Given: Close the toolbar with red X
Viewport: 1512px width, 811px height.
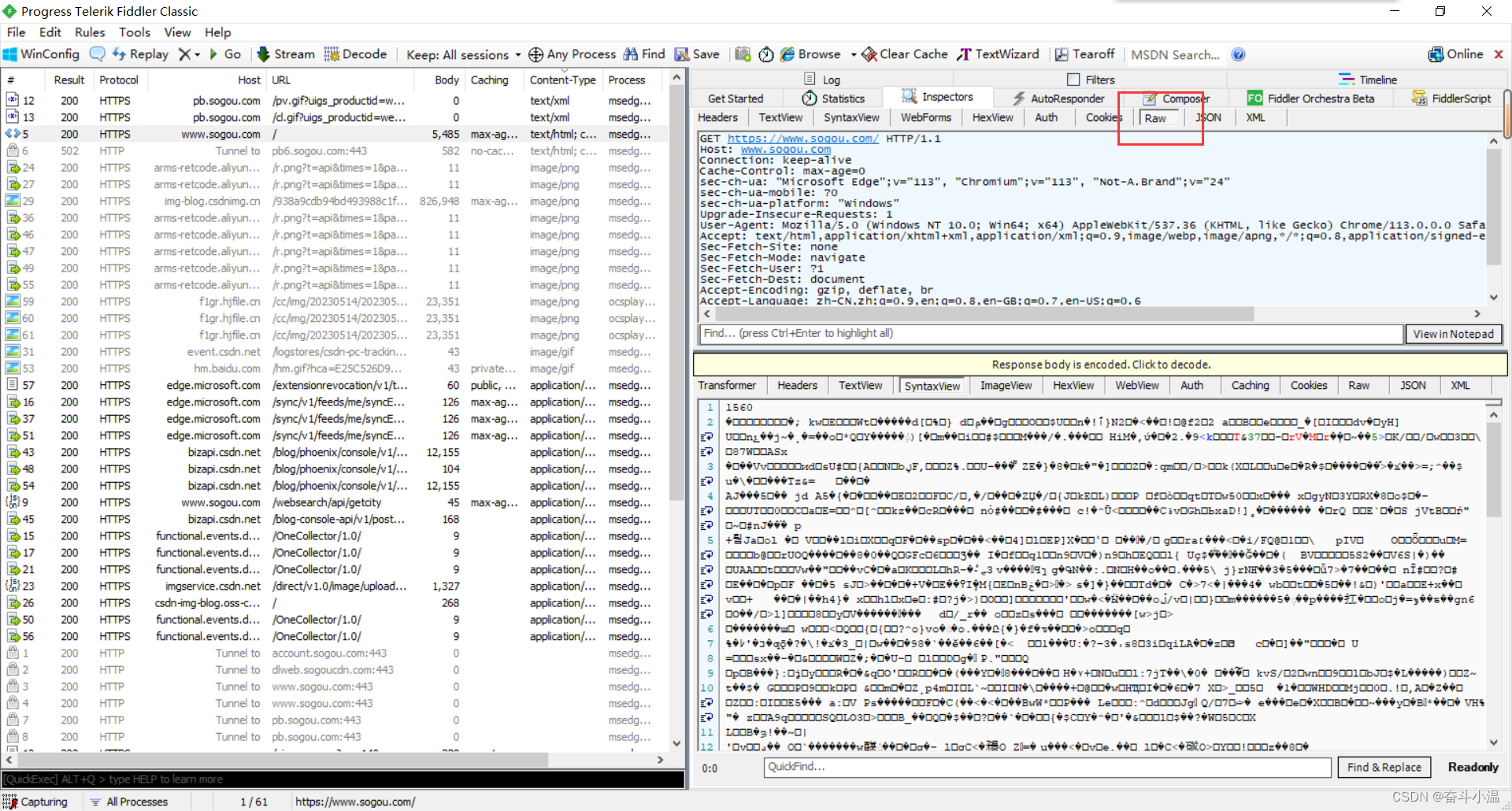Looking at the screenshot, I should (x=1499, y=54).
